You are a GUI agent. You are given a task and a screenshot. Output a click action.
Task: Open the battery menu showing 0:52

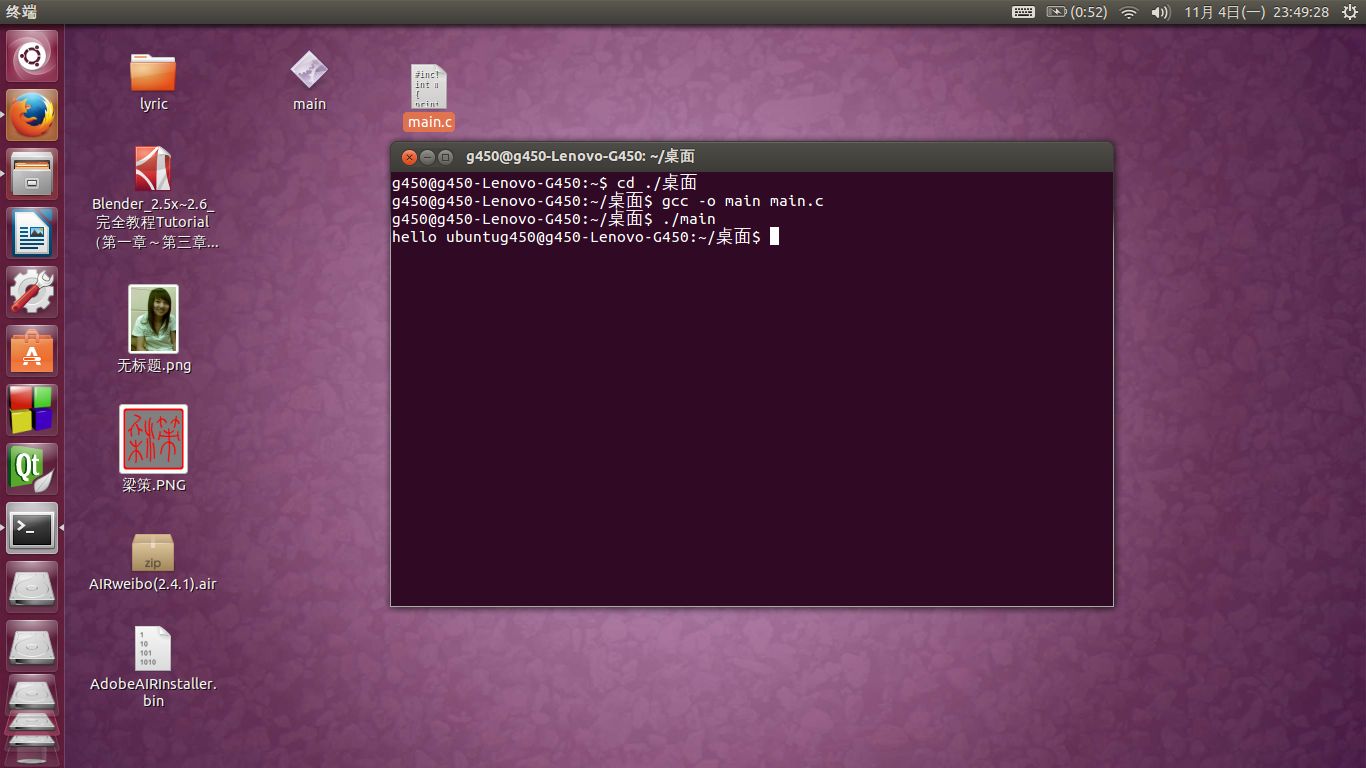pyautogui.click(x=1066, y=12)
